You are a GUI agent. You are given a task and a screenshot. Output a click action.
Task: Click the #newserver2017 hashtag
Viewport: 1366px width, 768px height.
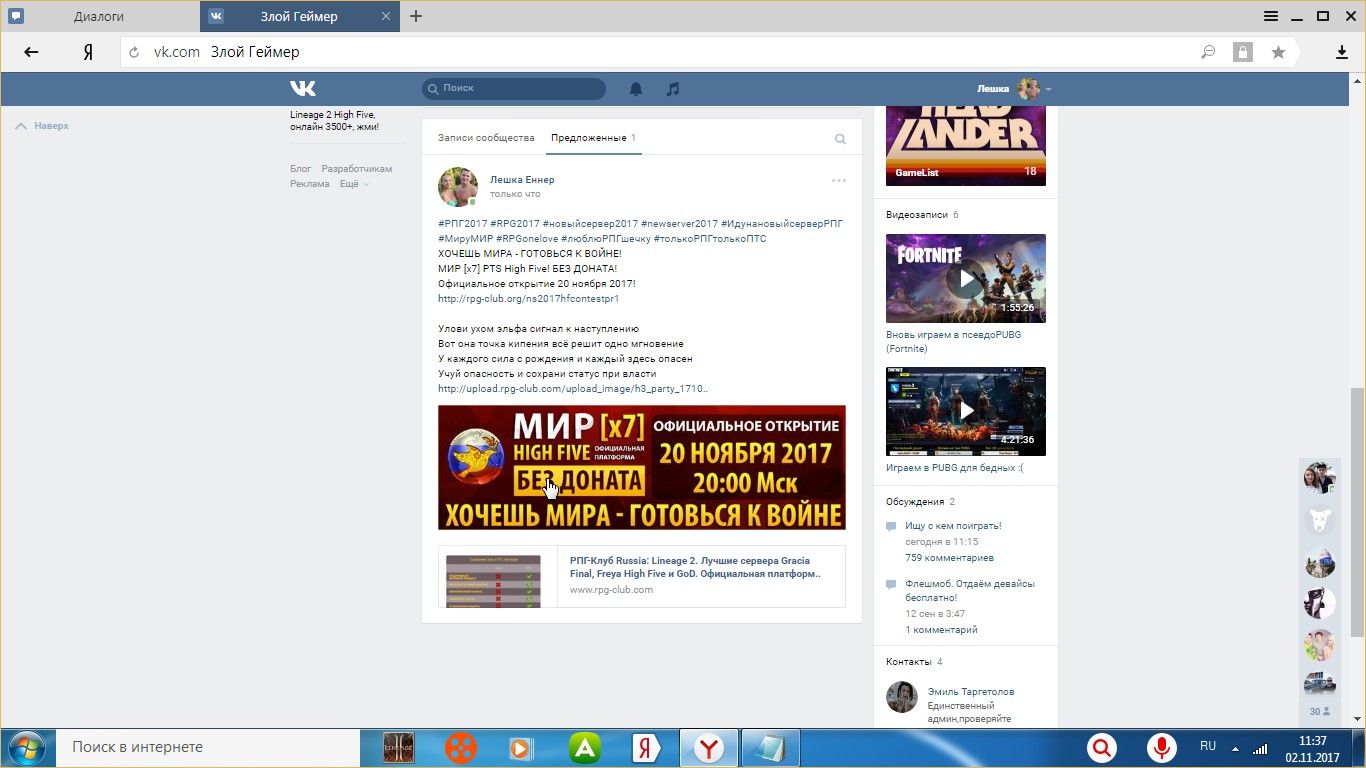point(679,224)
